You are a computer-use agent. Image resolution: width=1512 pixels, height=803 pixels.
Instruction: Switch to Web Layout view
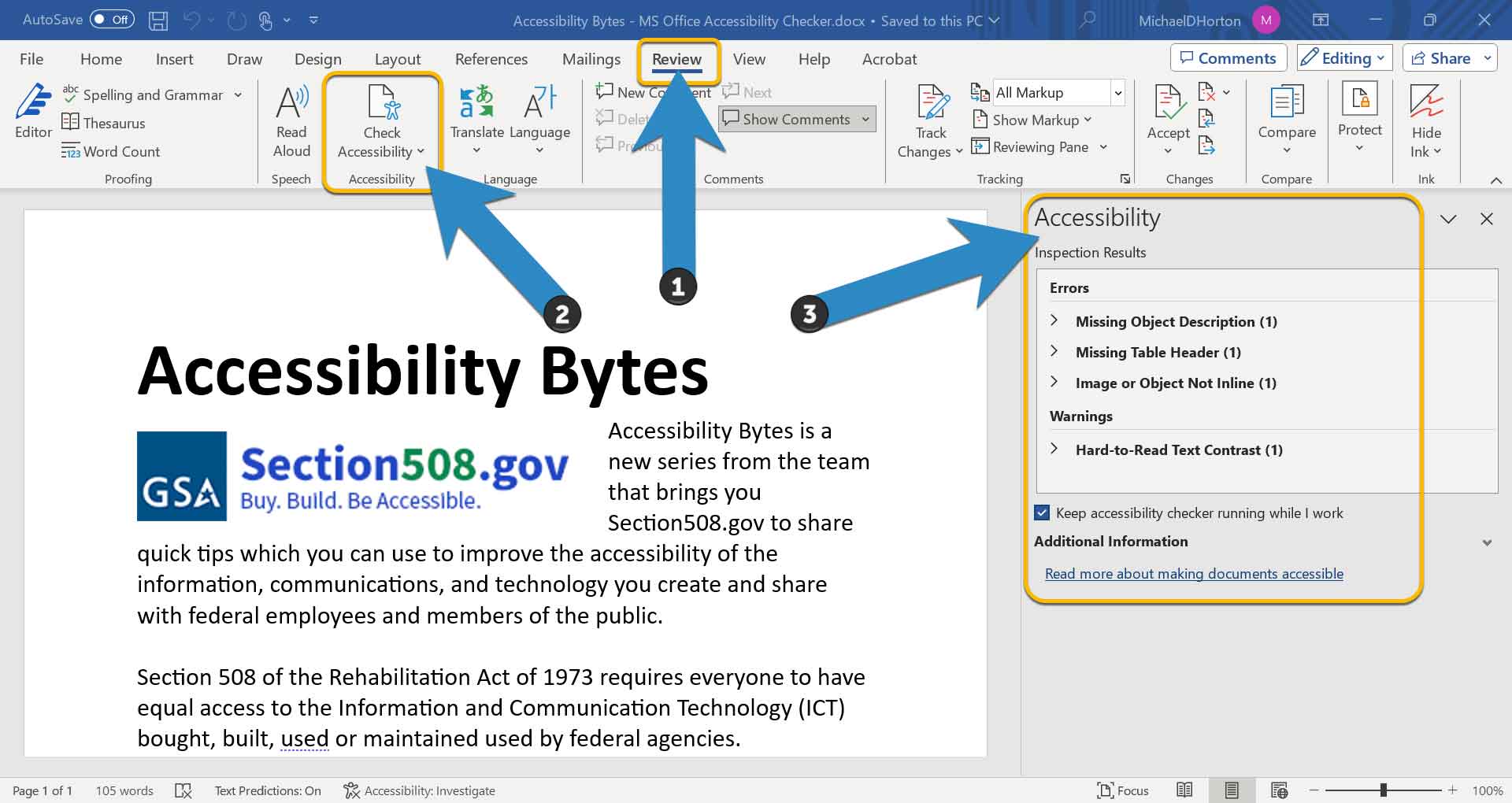pyautogui.click(x=1280, y=790)
